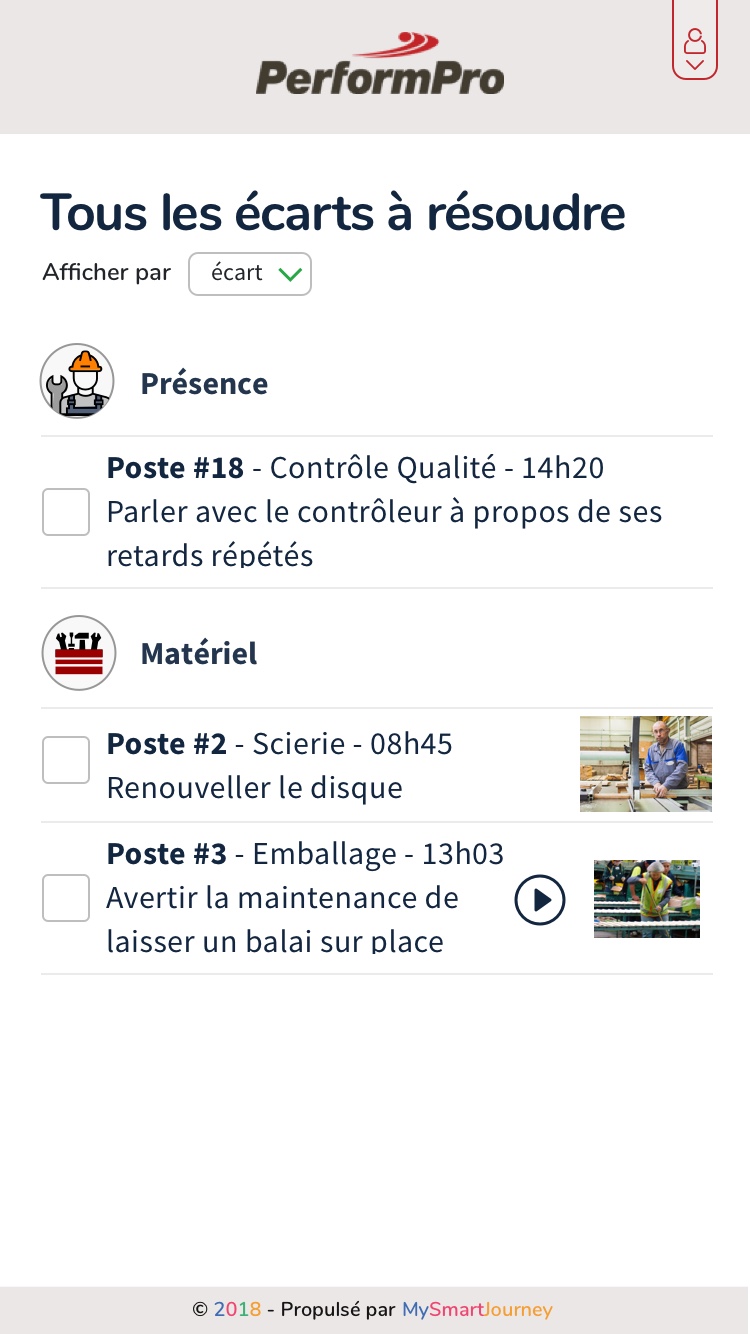Click the Matériel toolbox icon
This screenshot has height=1334, width=750.
point(79,653)
